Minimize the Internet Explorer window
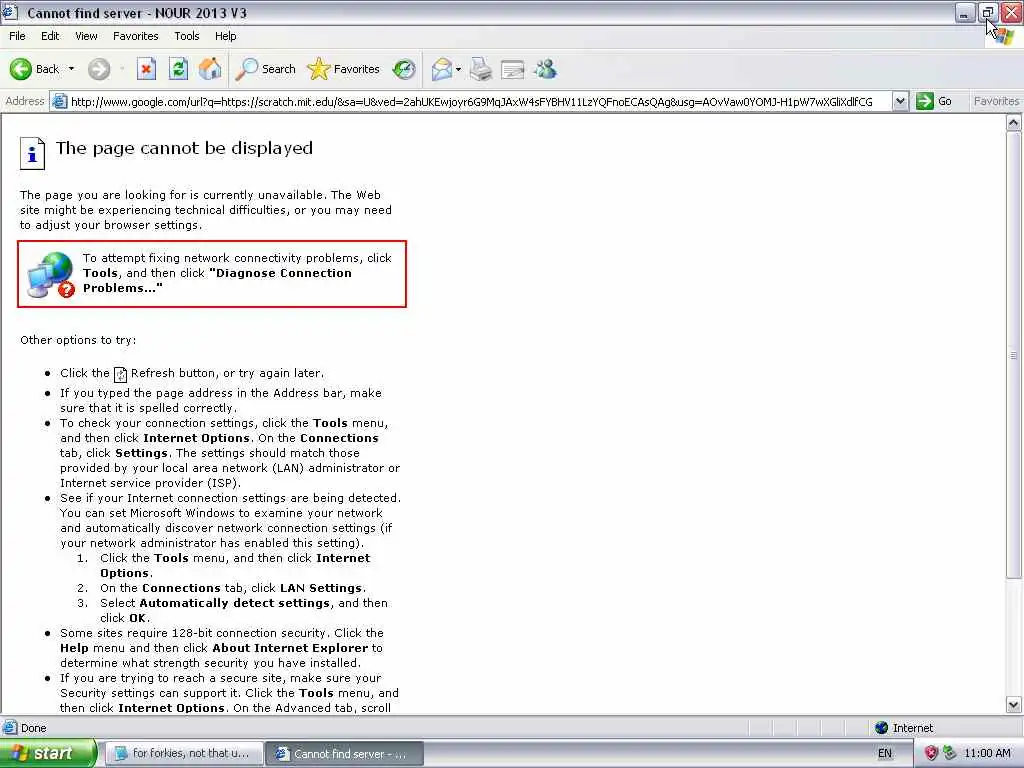1024x768 pixels. (x=965, y=12)
